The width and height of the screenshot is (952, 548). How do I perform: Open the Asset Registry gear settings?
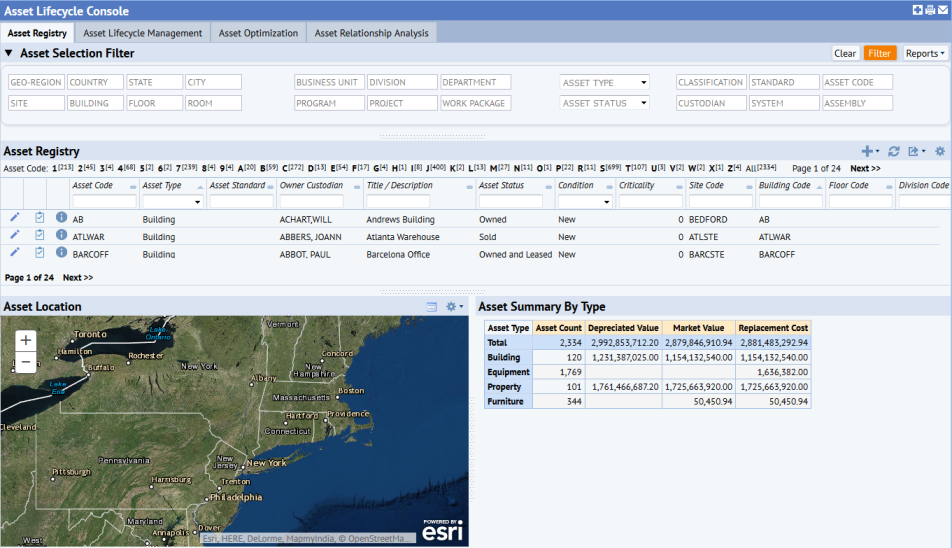coord(939,151)
